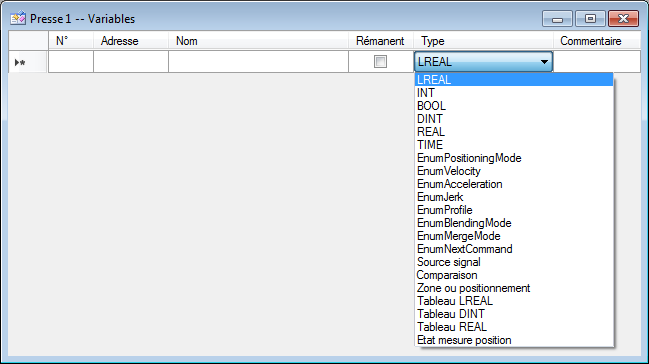
Task: Collapse the Type combo box arrow
Action: pyautogui.click(x=544, y=62)
